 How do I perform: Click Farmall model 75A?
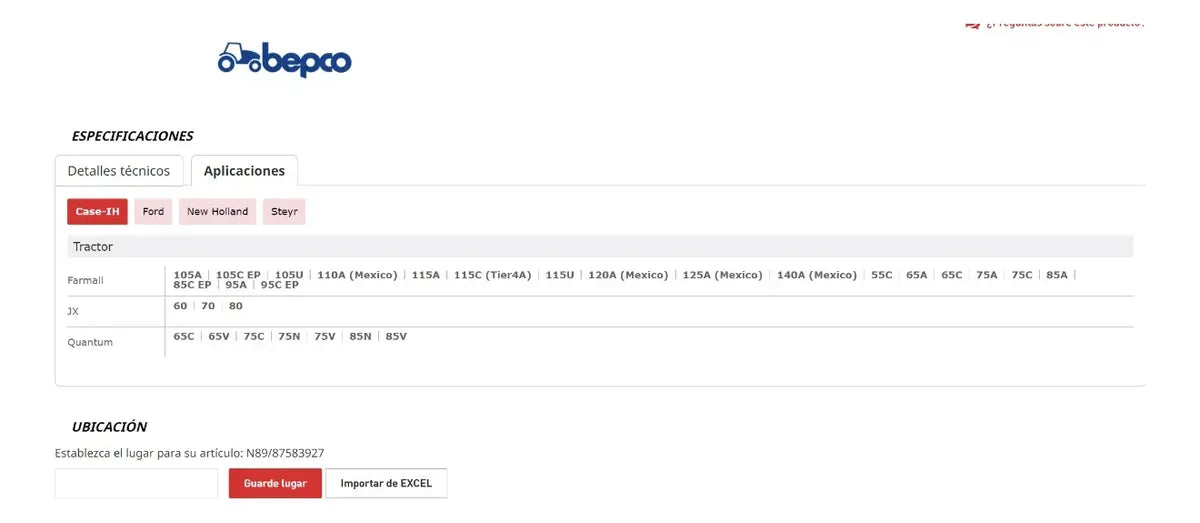[x=987, y=275]
